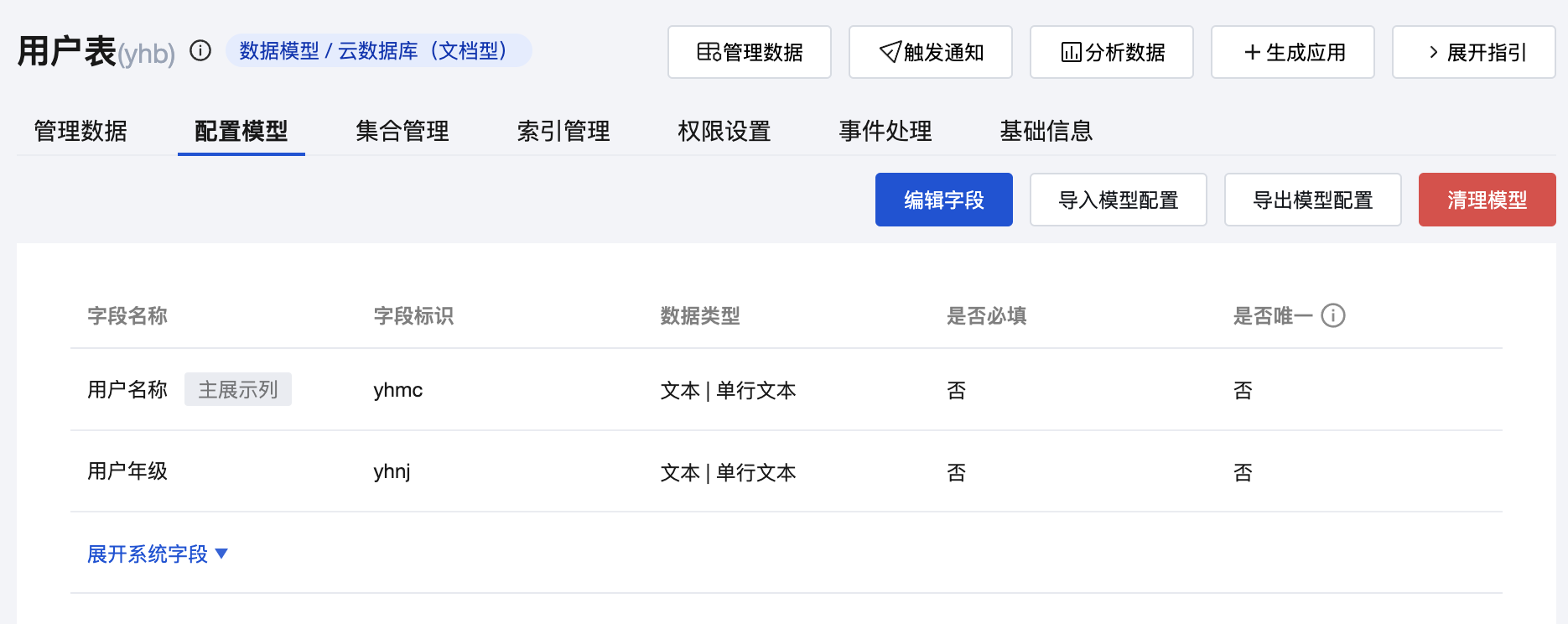Expand 展开系统字段 link
Screen dimensions: 1568x624
tap(158, 554)
